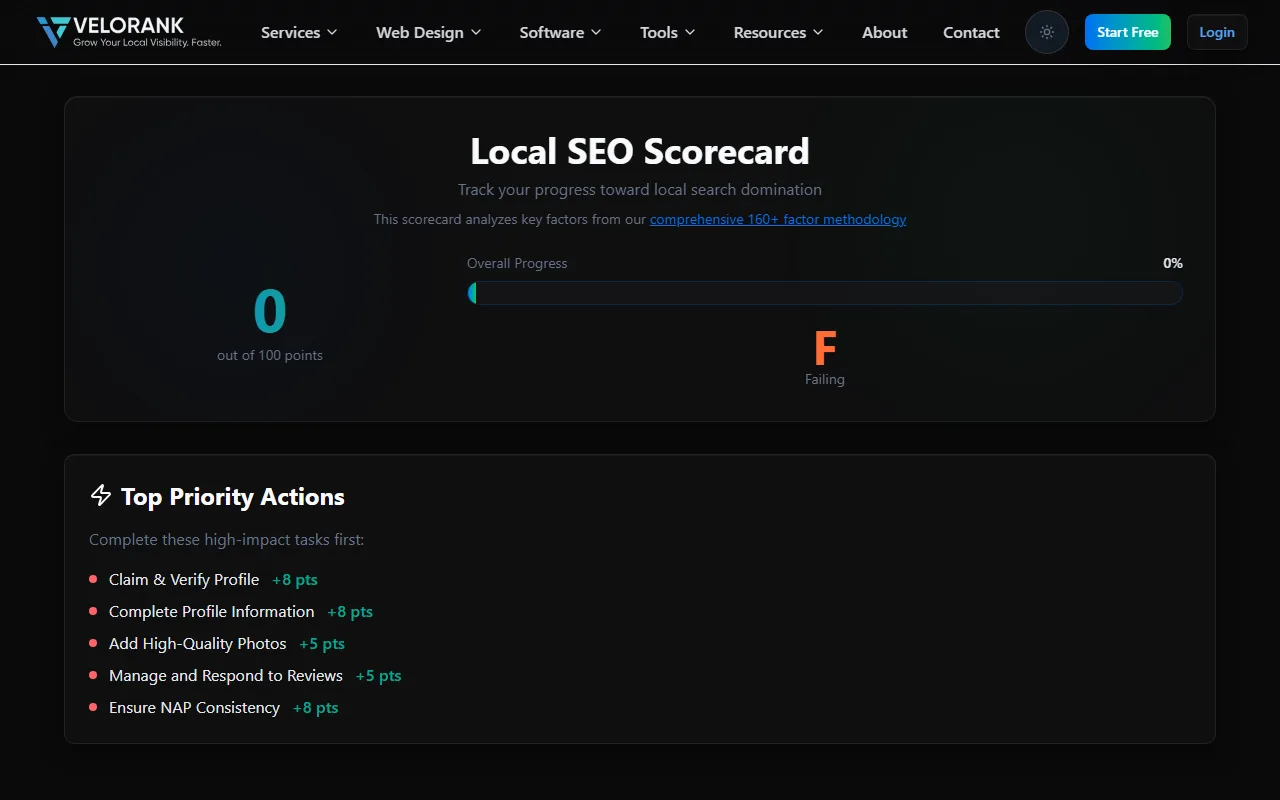Viewport: 1280px width, 800px height.
Task: Open the Contact page
Action: [971, 32]
